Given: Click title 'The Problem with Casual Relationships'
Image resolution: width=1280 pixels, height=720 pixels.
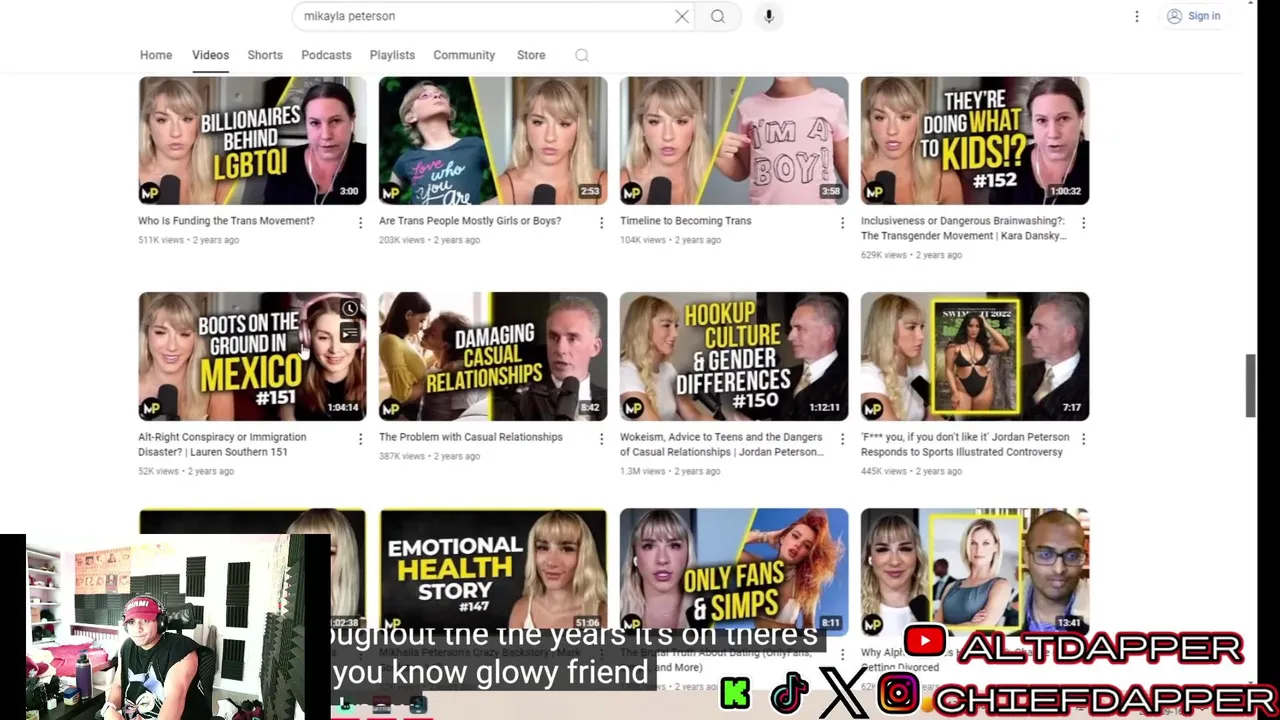Looking at the screenshot, I should [470, 437].
